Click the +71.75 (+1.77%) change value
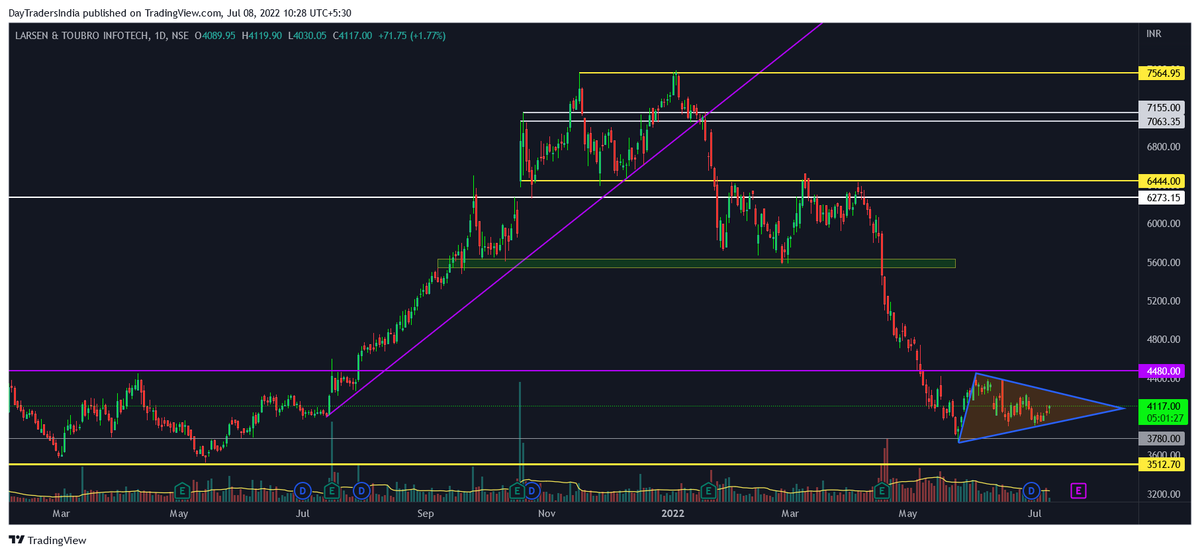 [x=412, y=35]
